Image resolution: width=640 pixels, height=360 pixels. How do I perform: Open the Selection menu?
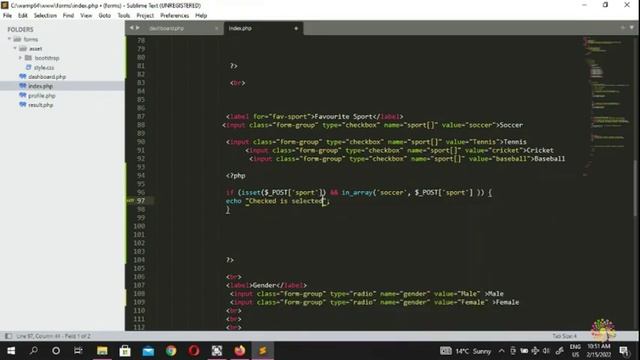click(45, 16)
